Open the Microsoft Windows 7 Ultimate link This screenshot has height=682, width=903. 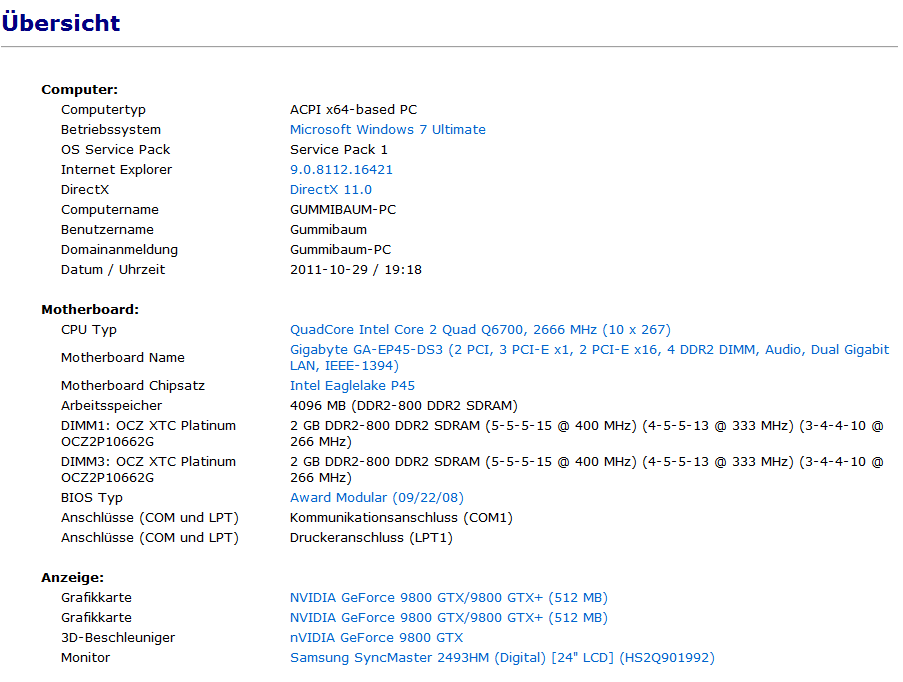point(388,130)
